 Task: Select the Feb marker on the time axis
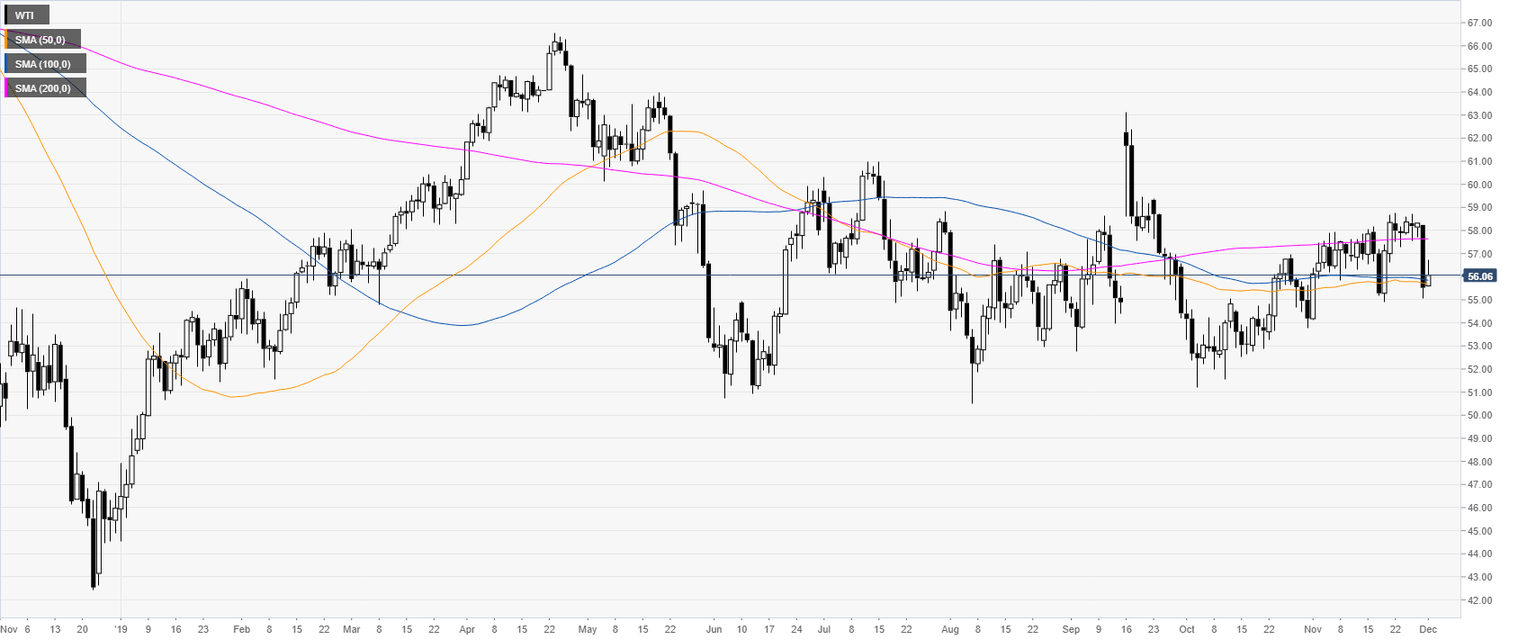(x=241, y=631)
